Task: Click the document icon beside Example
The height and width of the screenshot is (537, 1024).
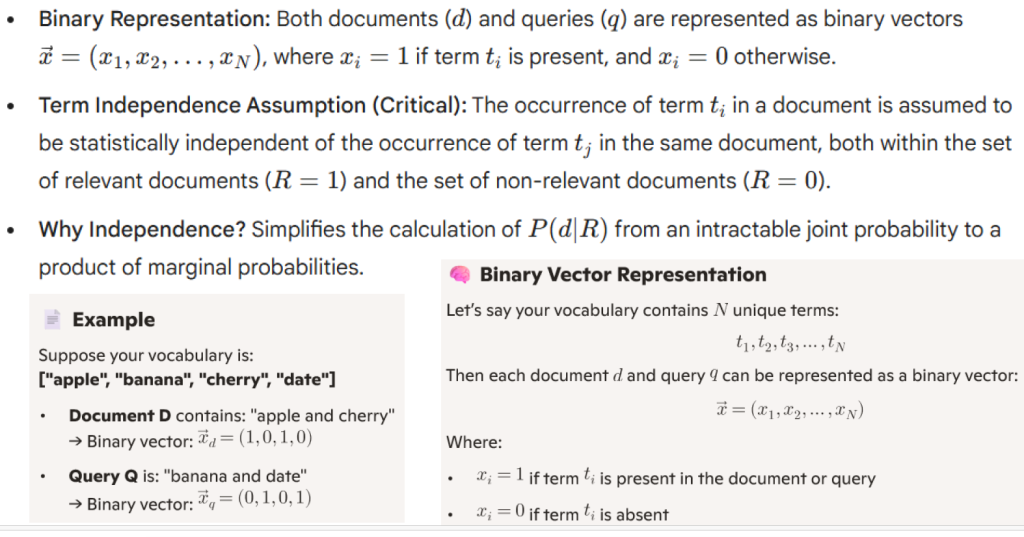Action: (52, 320)
